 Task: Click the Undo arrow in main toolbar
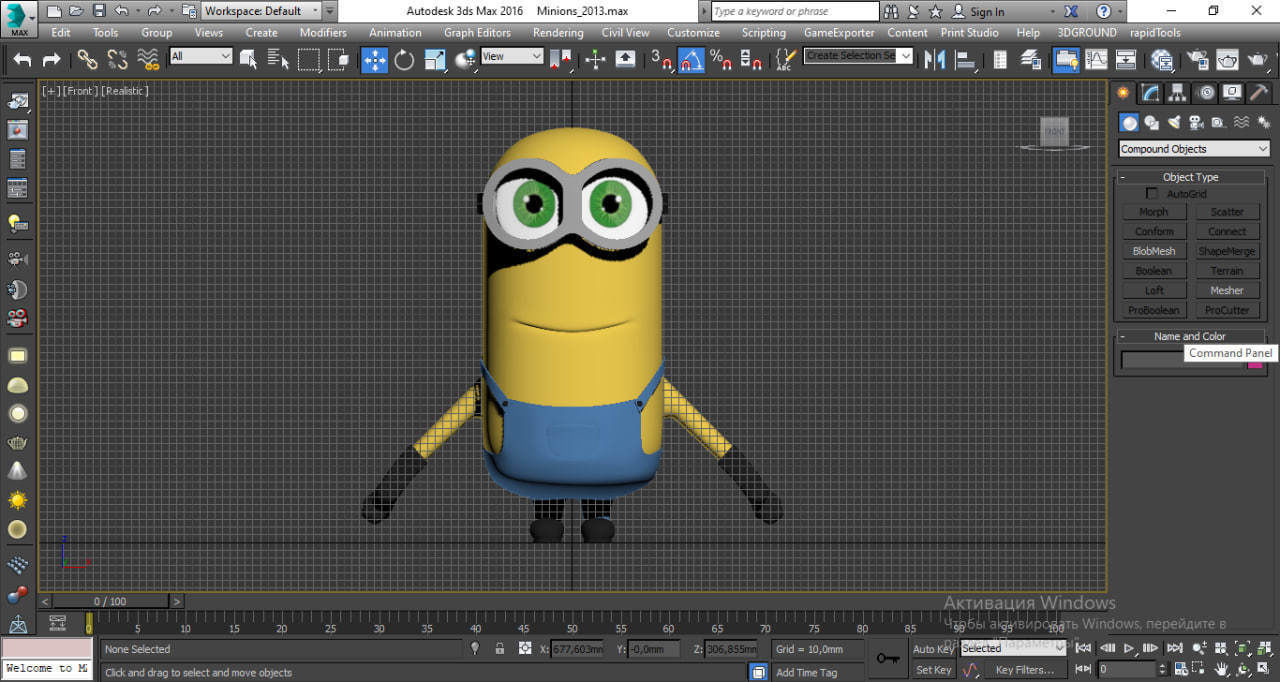(x=22, y=60)
